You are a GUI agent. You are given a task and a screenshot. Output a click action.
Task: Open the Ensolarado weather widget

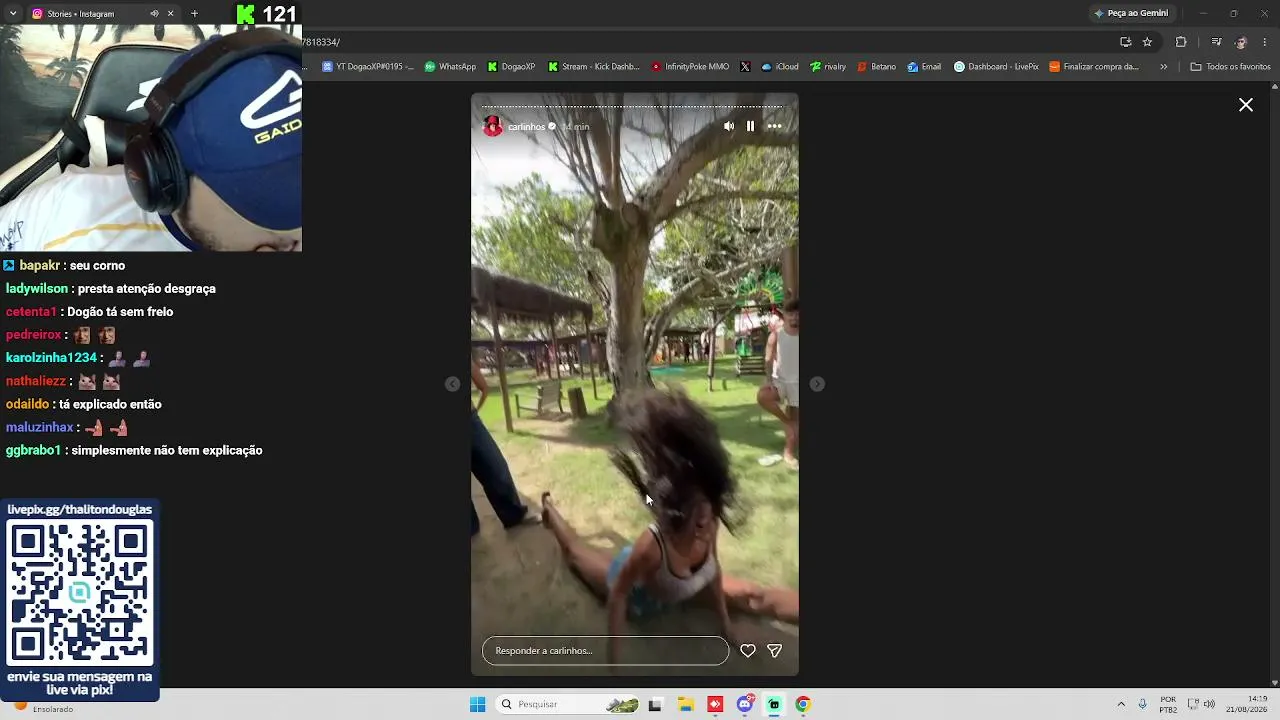pyautogui.click(x=42, y=707)
